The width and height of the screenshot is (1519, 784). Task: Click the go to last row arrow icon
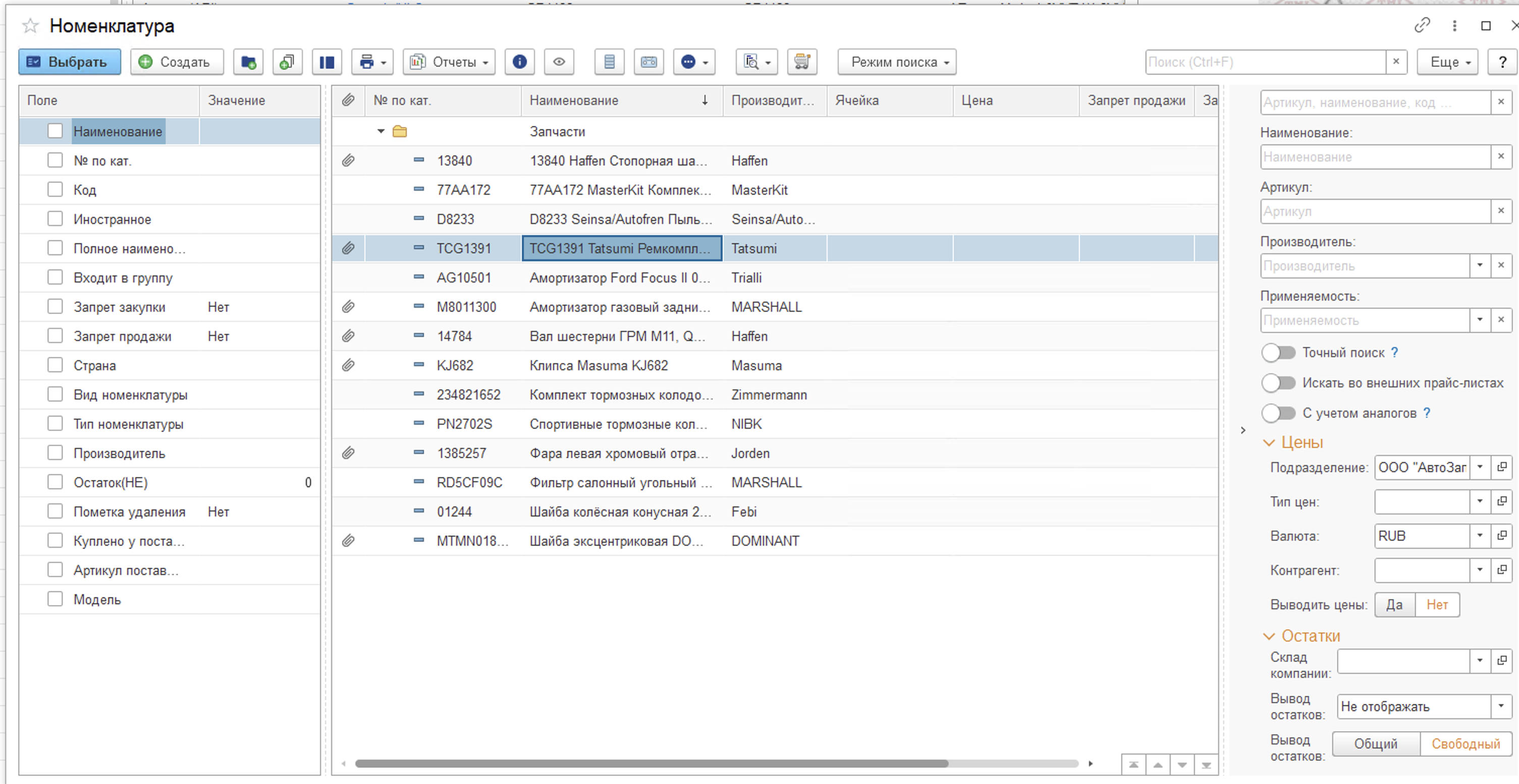point(1207,765)
